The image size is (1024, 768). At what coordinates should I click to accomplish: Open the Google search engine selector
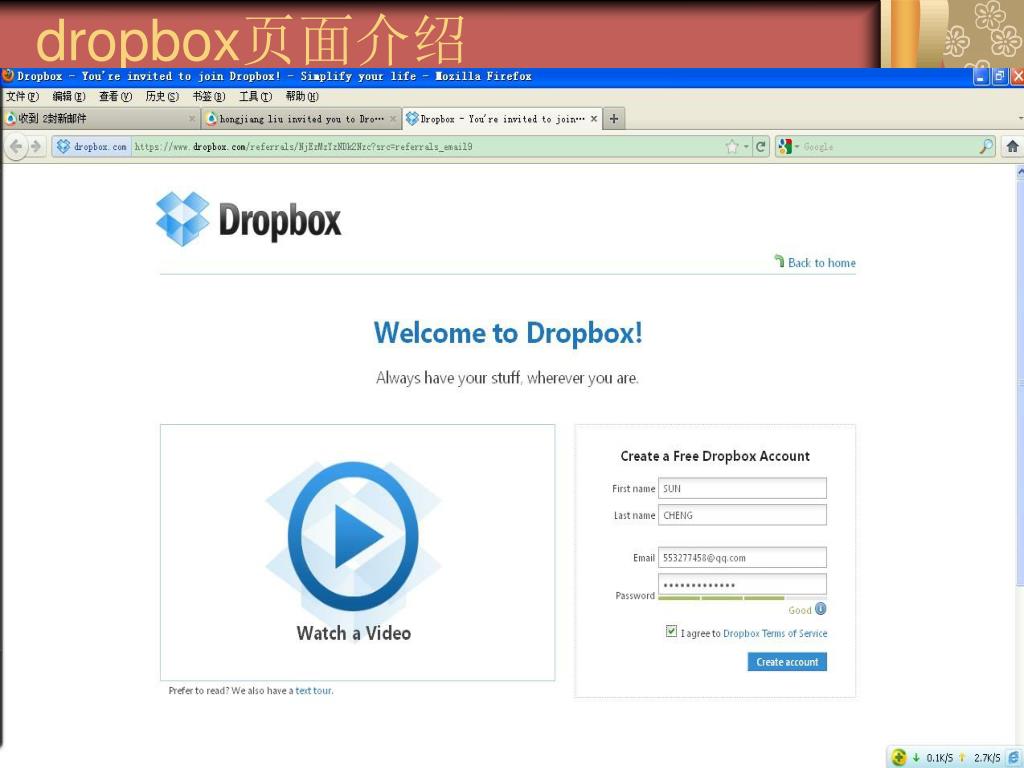[788, 147]
